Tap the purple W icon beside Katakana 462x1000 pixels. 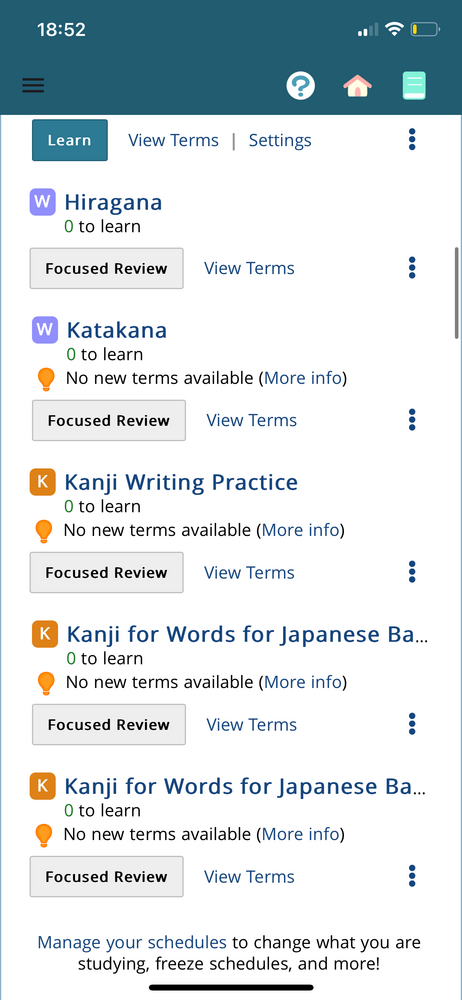45,330
